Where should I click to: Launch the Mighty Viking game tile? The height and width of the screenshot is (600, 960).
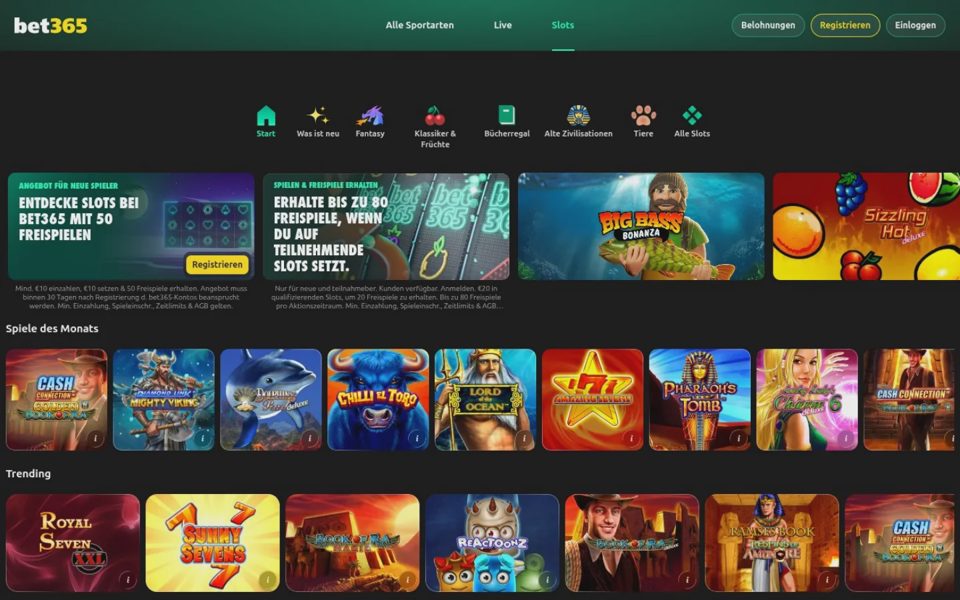point(163,399)
